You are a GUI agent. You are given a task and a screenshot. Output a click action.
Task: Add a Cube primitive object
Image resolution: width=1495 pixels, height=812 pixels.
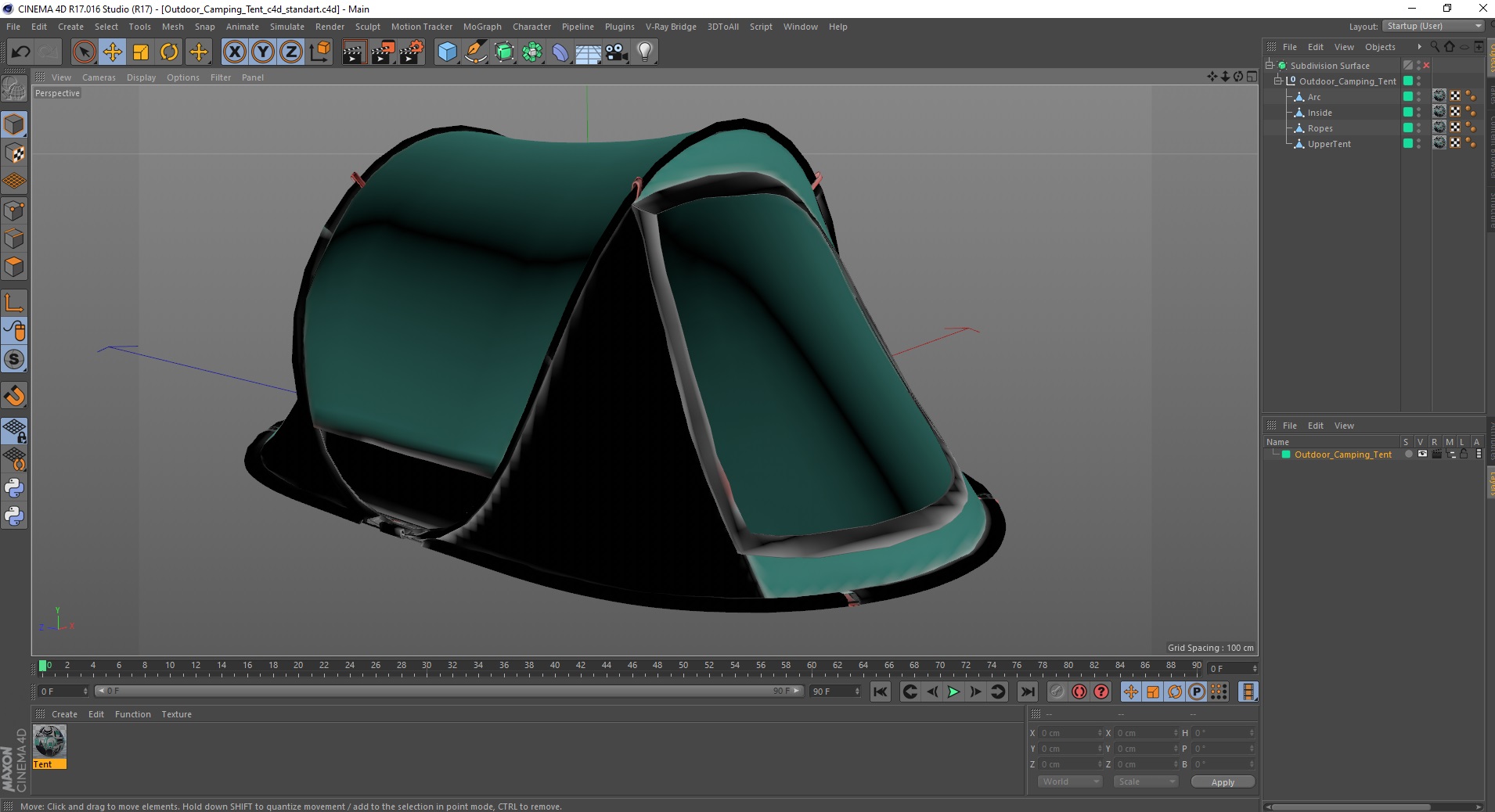[447, 52]
